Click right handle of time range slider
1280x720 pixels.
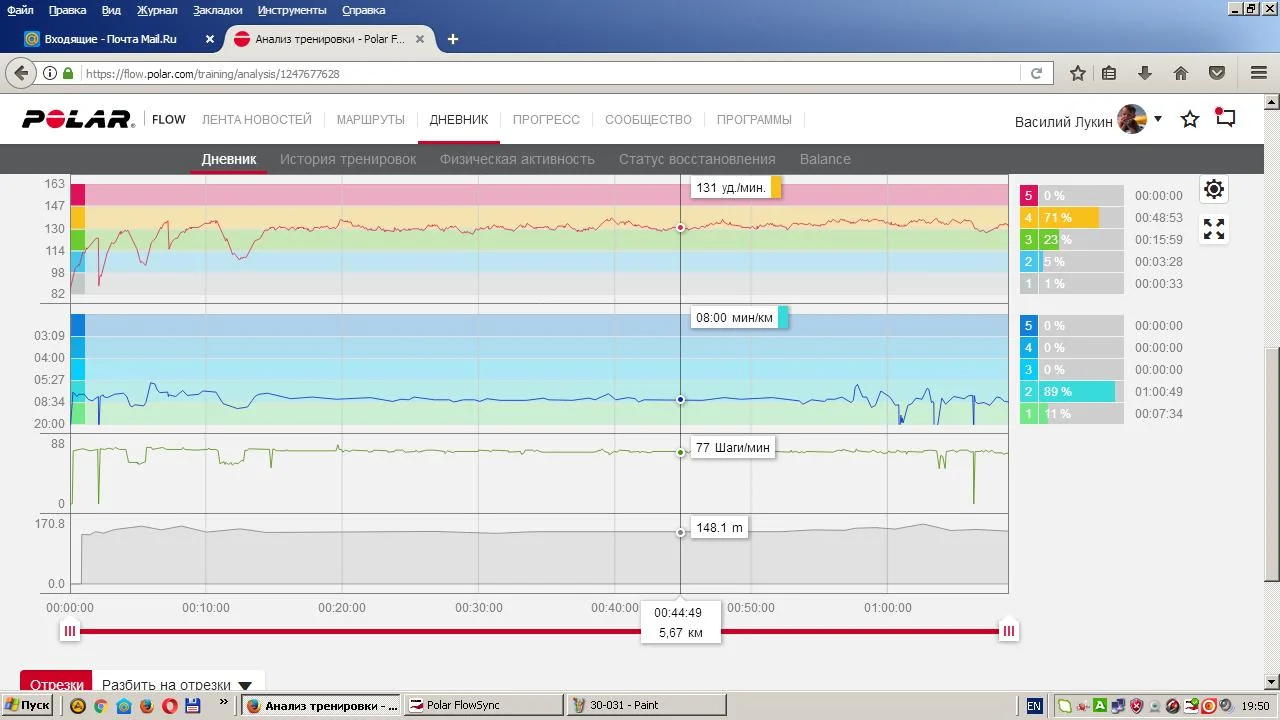[1009, 631]
